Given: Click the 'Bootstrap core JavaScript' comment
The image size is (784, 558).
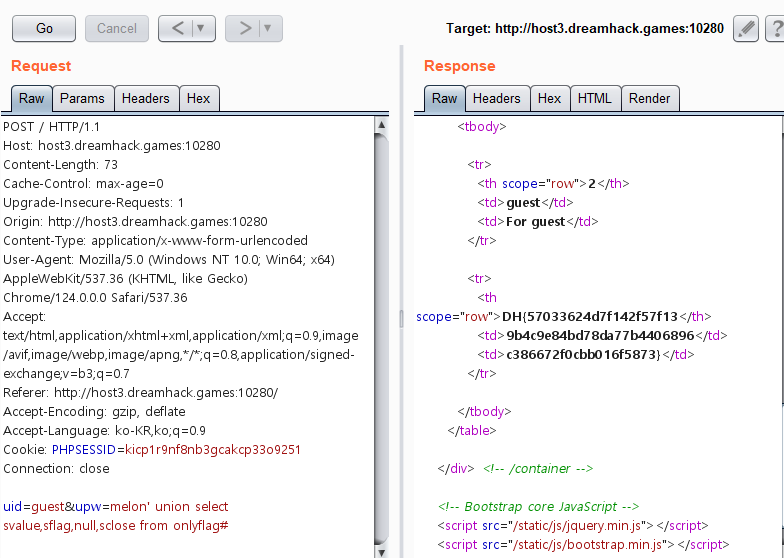Looking at the screenshot, I should click(538, 506).
